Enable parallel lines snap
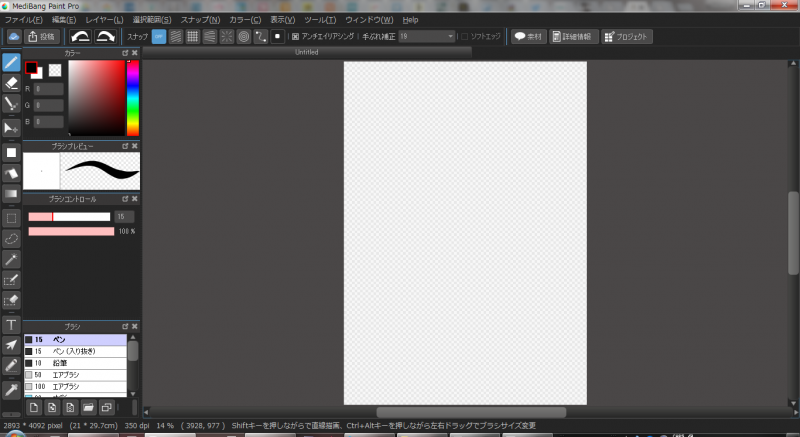 [176, 37]
